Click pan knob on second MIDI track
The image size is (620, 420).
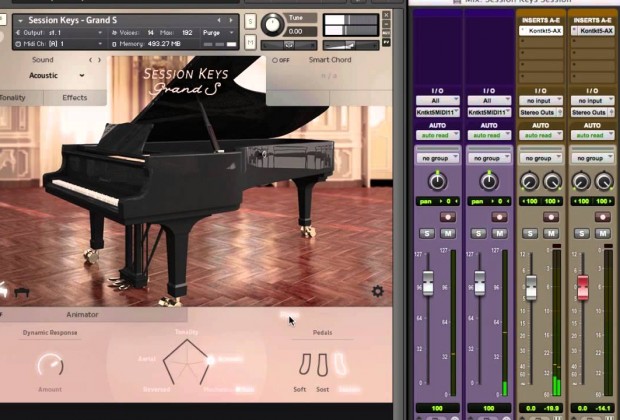tap(489, 181)
